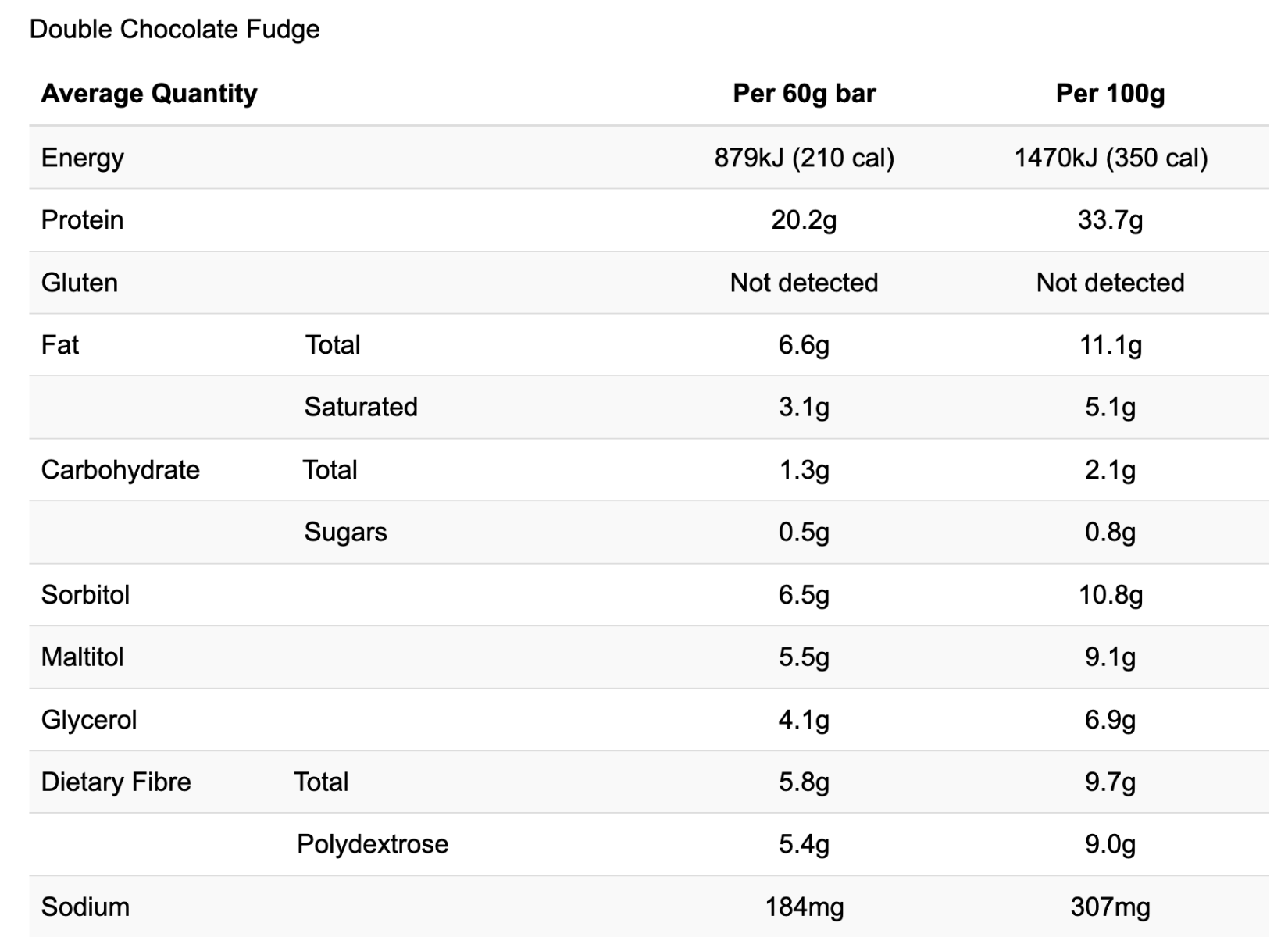The width and height of the screenshot is (1288, 937).
Task: Select the Sorbitol row label
Action: pos(85,595)
